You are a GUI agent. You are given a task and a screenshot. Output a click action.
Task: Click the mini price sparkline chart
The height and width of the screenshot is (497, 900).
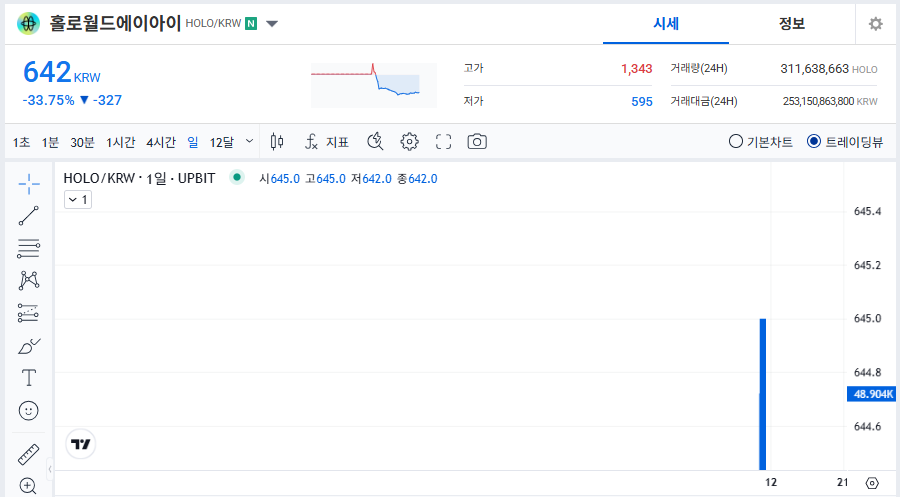click(374, 85)
